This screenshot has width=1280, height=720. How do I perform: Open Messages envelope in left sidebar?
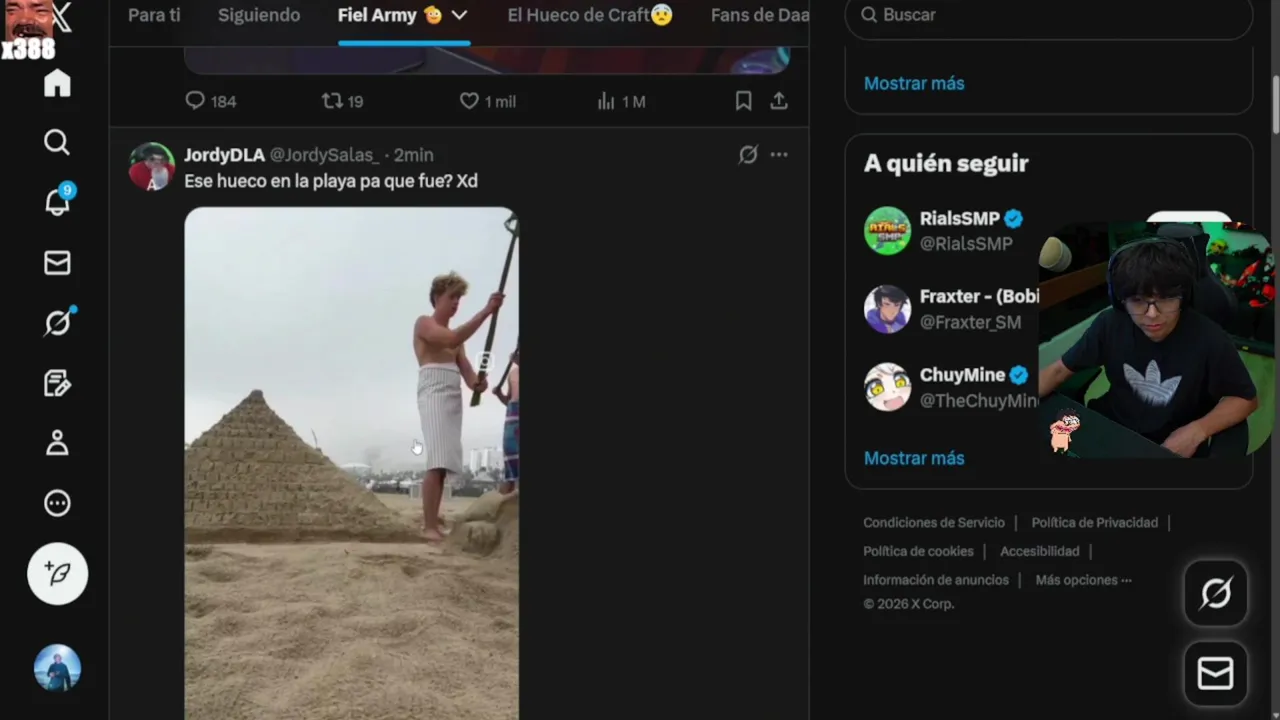[57, 262]
